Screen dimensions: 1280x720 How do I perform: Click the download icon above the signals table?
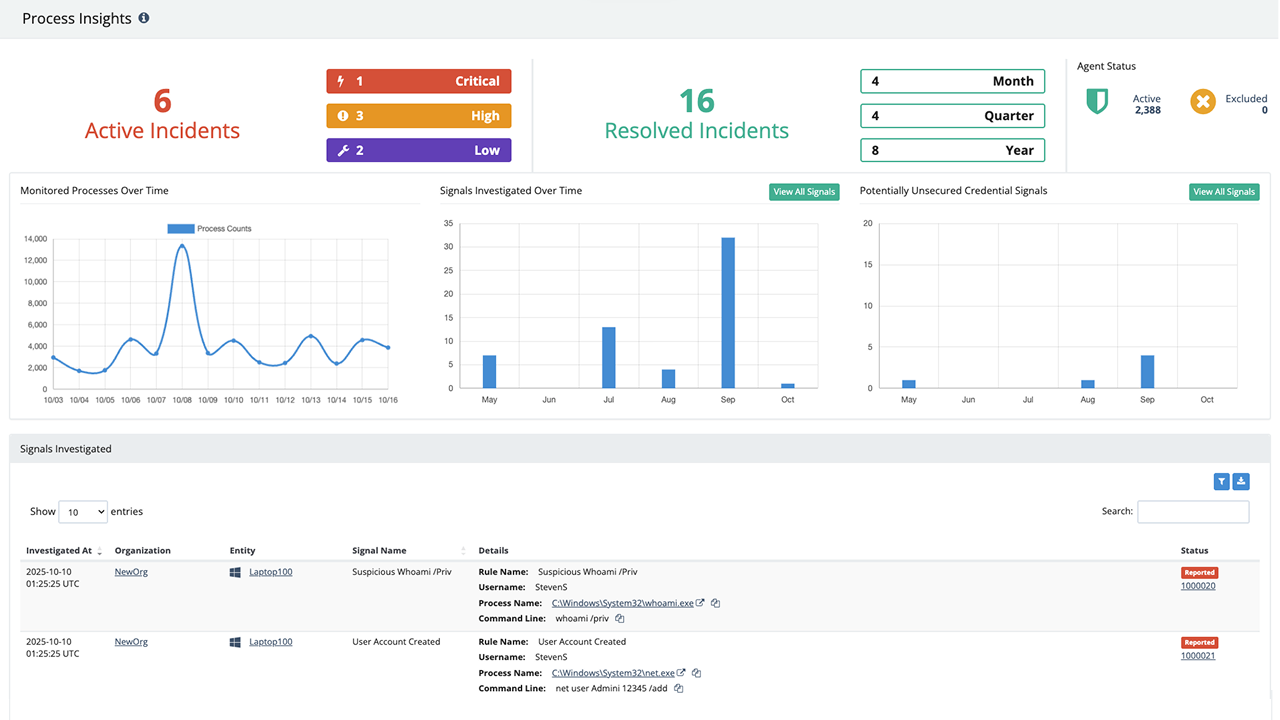[1241, 482]
